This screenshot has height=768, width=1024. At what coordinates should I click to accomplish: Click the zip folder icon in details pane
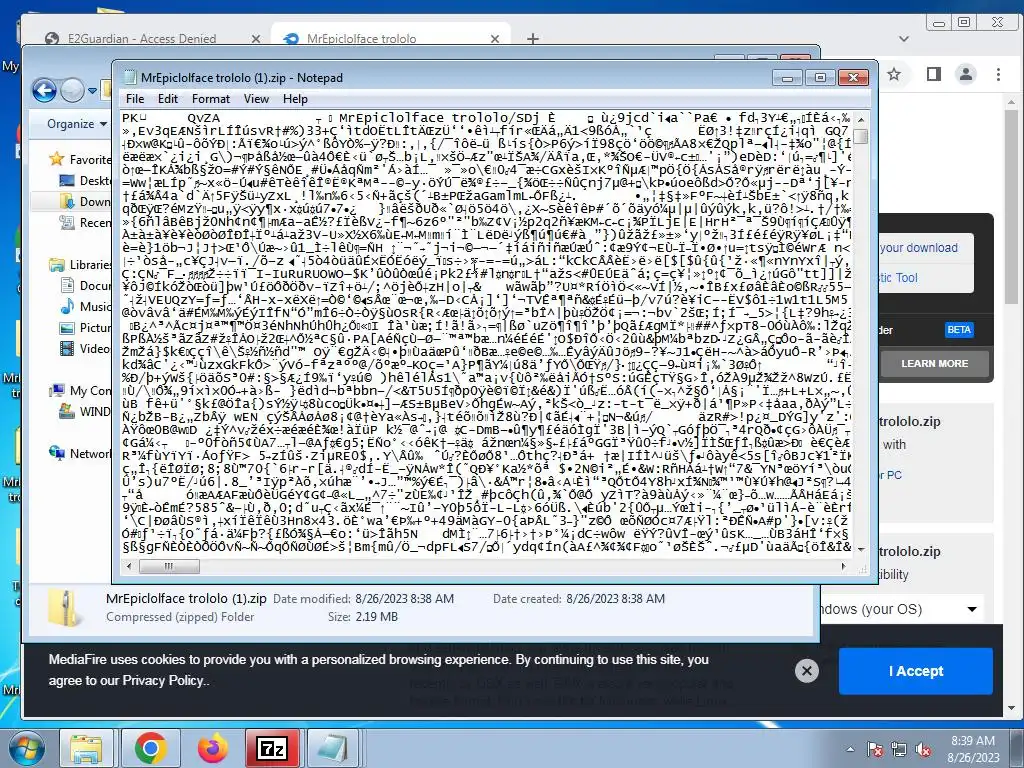click(x=67, y=607)
